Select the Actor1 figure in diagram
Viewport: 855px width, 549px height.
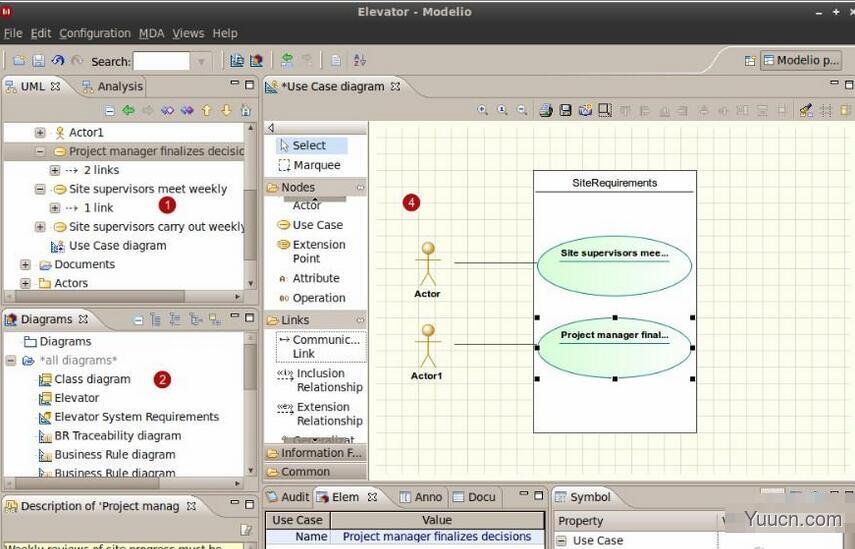point(428,352)
